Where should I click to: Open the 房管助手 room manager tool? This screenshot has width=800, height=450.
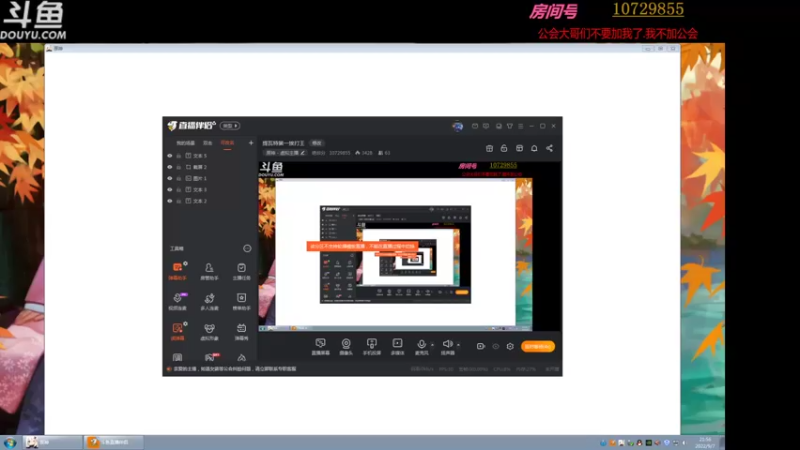click(x=209, y=271)
